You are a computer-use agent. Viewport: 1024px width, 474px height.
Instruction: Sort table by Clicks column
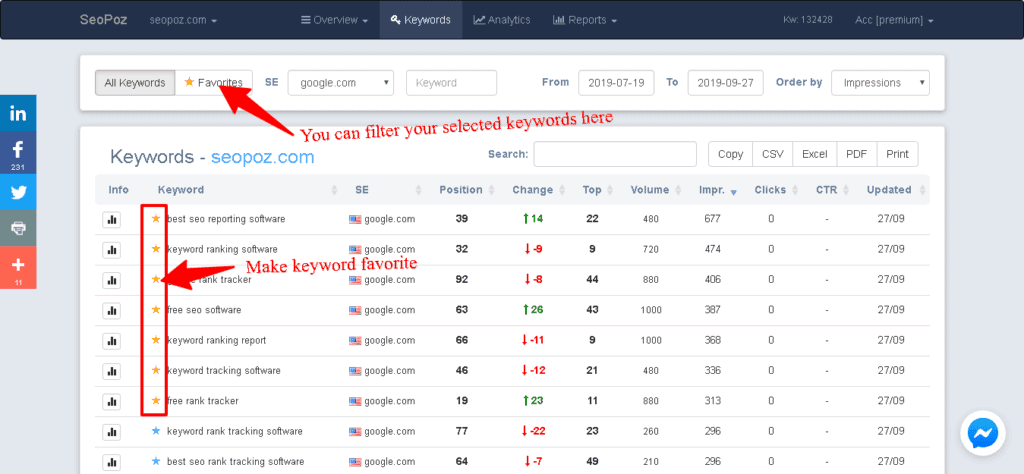click(775, 190)
